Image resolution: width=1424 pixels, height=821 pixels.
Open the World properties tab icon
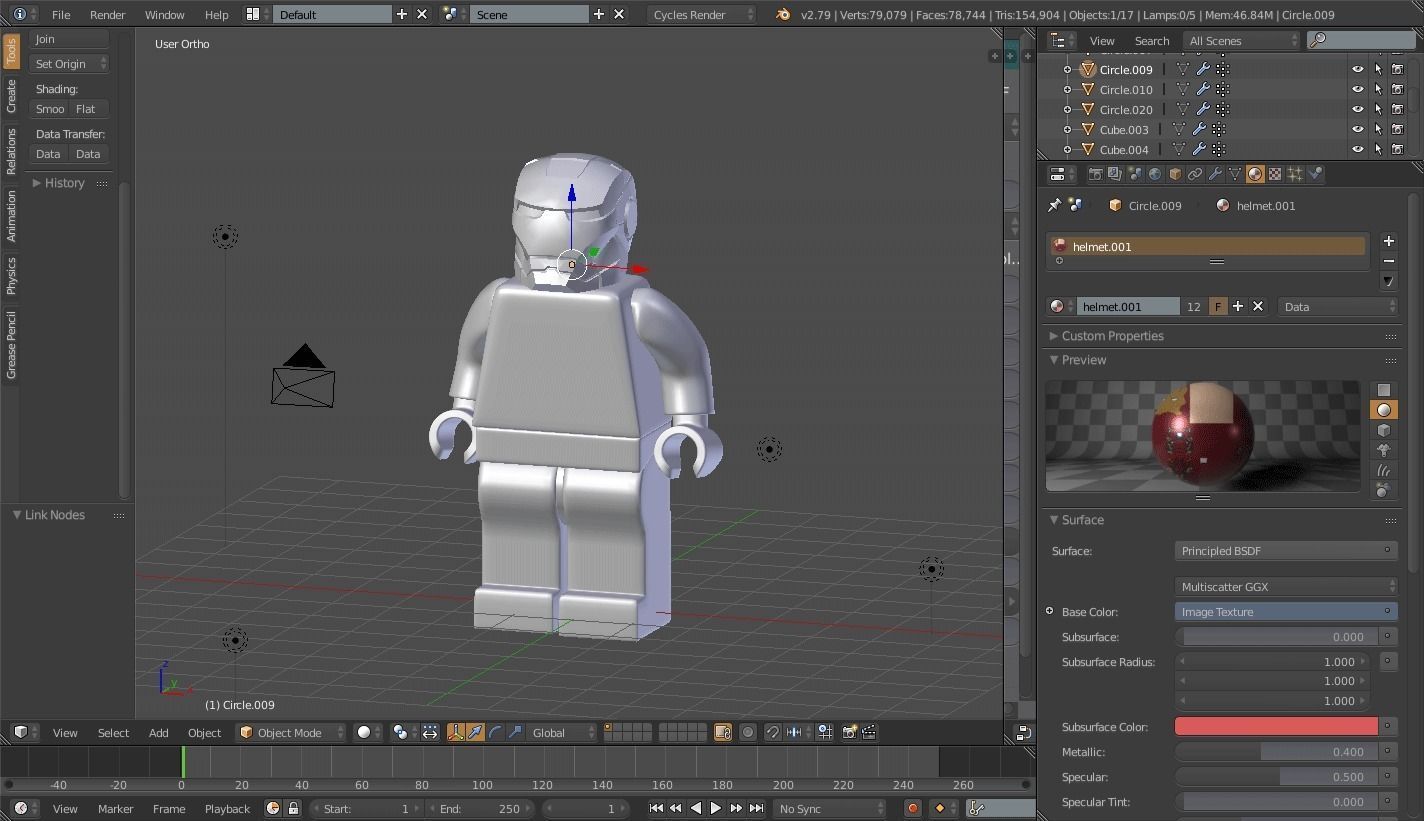1154,174
